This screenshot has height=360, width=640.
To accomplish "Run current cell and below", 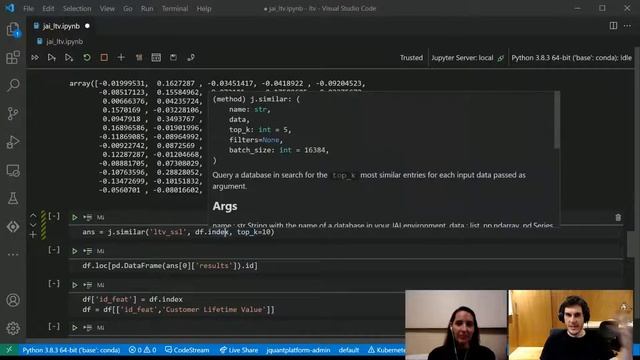I will (x=69, y=58).
